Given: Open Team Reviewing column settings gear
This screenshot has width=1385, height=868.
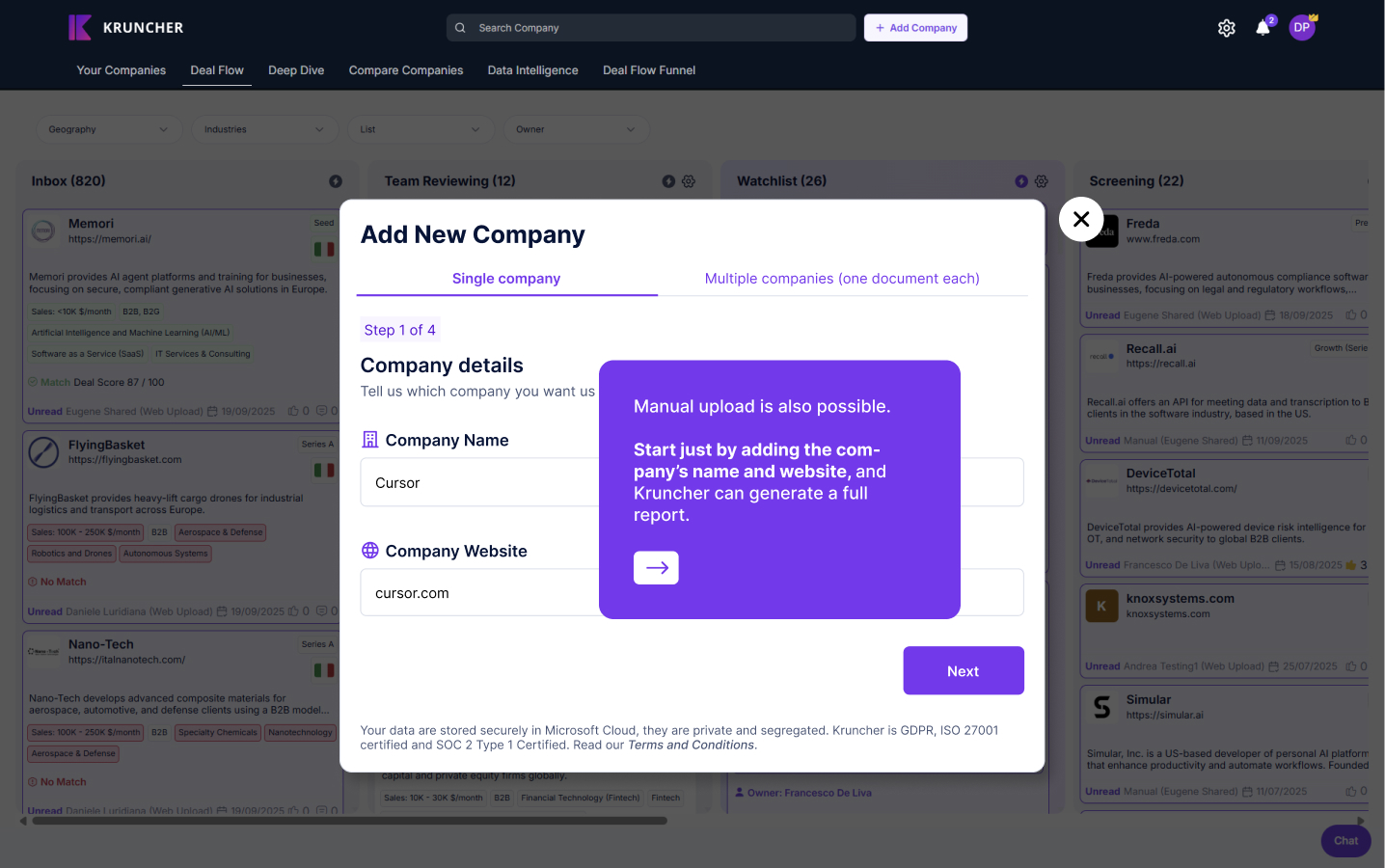Looking at the screenshot, I should point(689,181).
